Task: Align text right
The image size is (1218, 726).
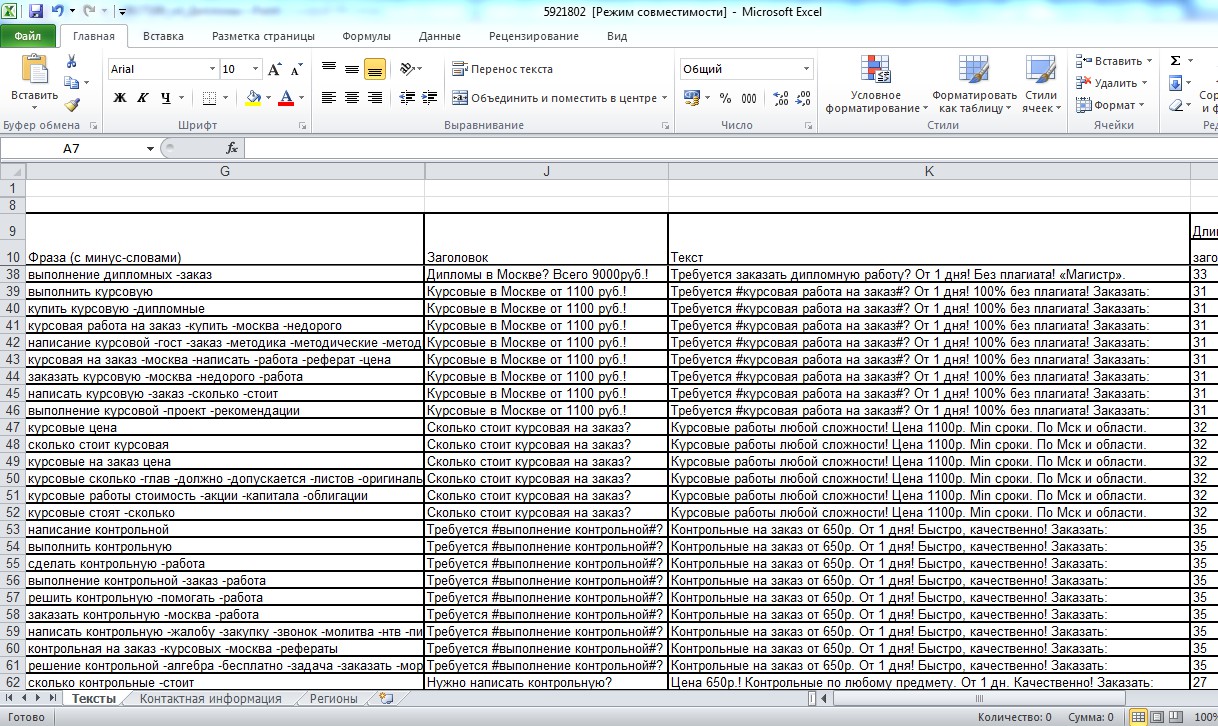Action: (375, 98)
